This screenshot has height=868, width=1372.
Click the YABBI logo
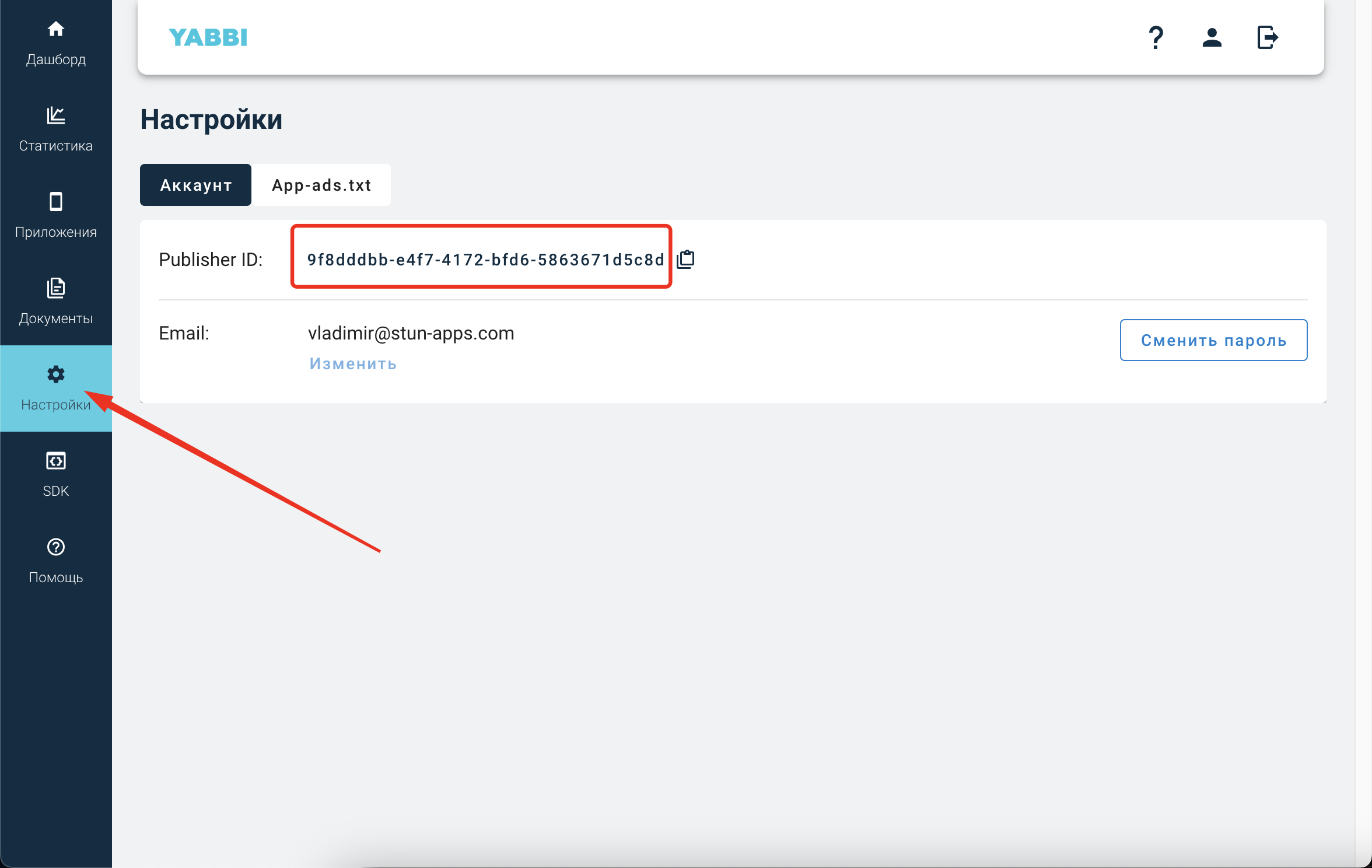click(x=208, y=38)
